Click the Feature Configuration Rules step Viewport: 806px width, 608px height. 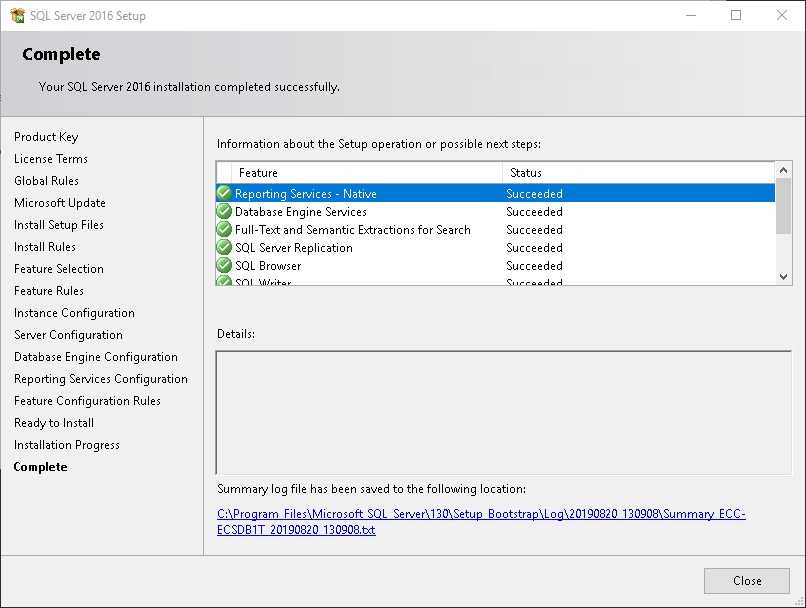pyautogui.click(x=87, y=401)
